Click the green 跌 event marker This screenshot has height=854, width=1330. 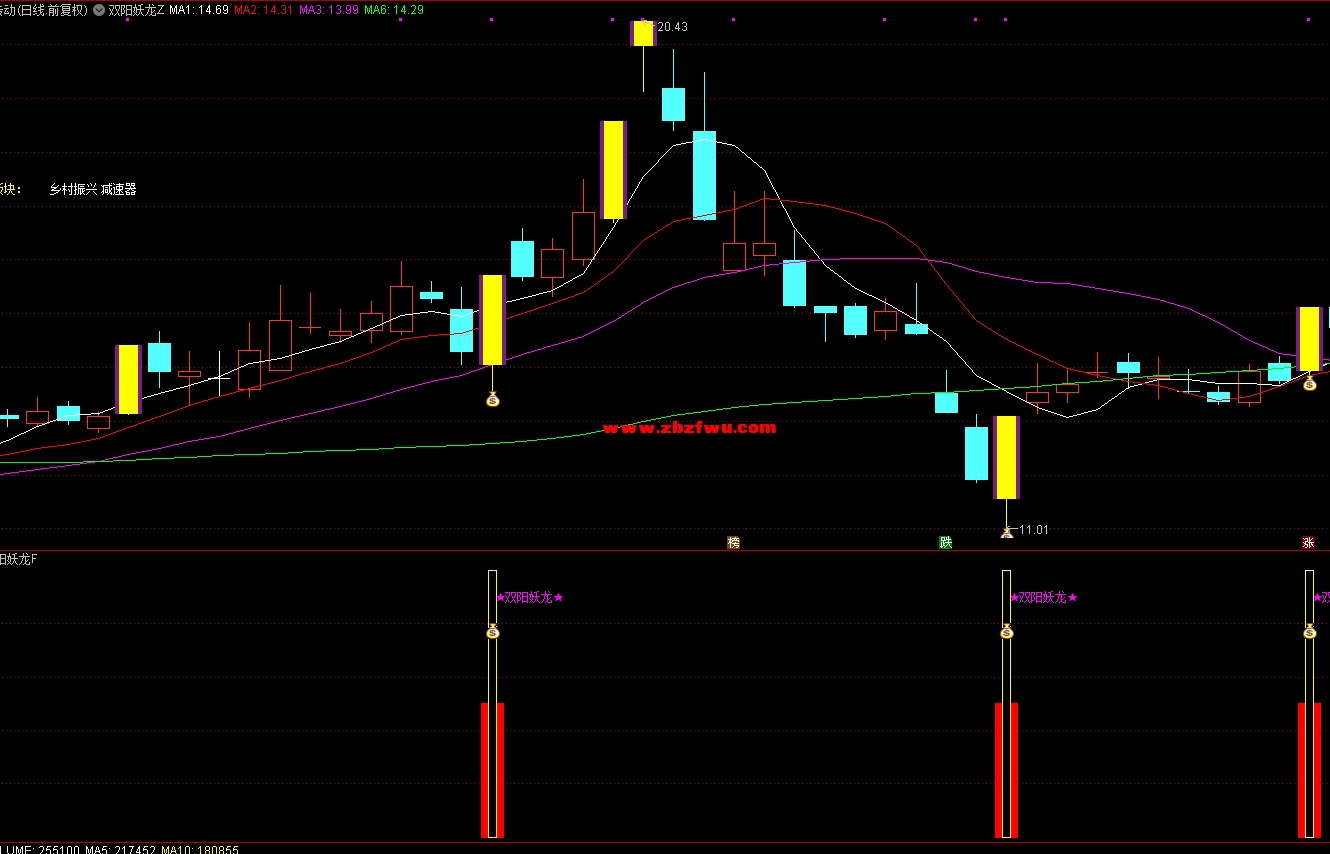point(945,543)
